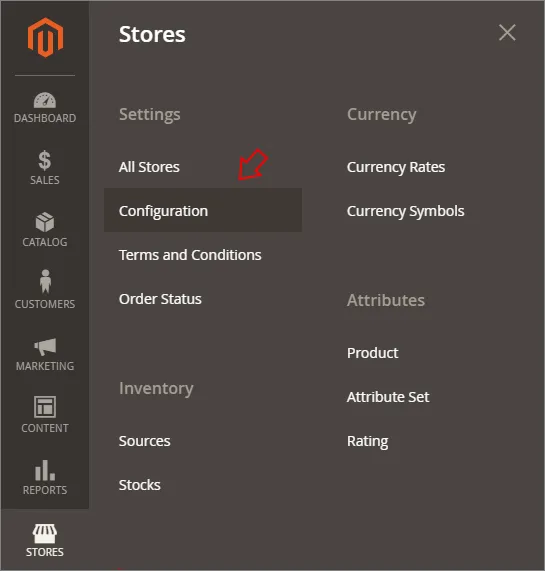Open Terms and Conditions
Screen dimensions: 545x571
click(x=190, y=255)
